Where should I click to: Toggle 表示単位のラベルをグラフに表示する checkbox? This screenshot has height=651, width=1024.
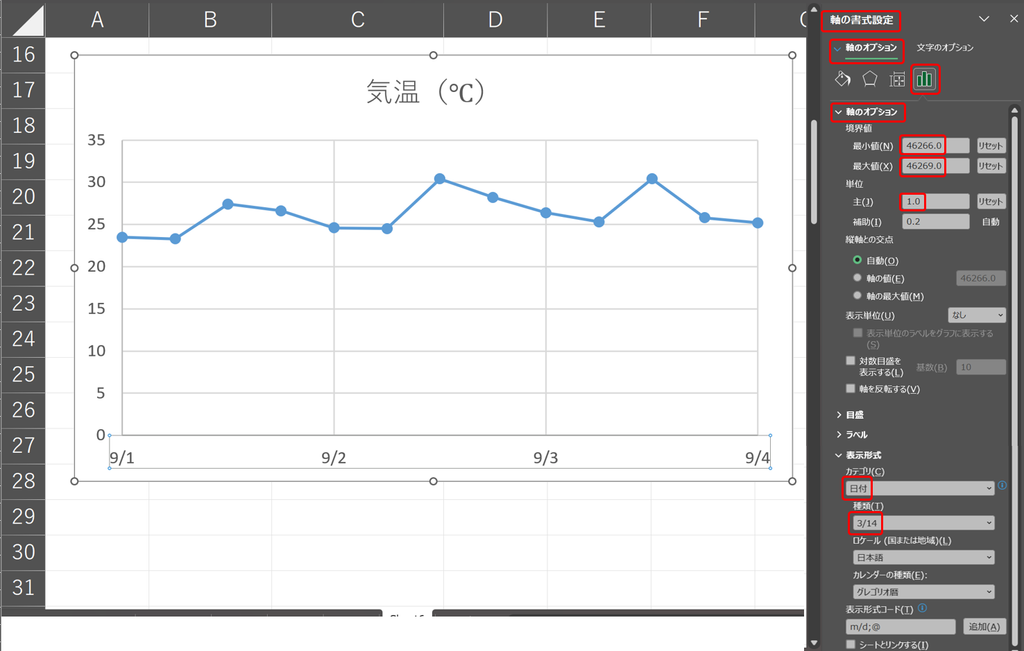click(x=857, y=333)
